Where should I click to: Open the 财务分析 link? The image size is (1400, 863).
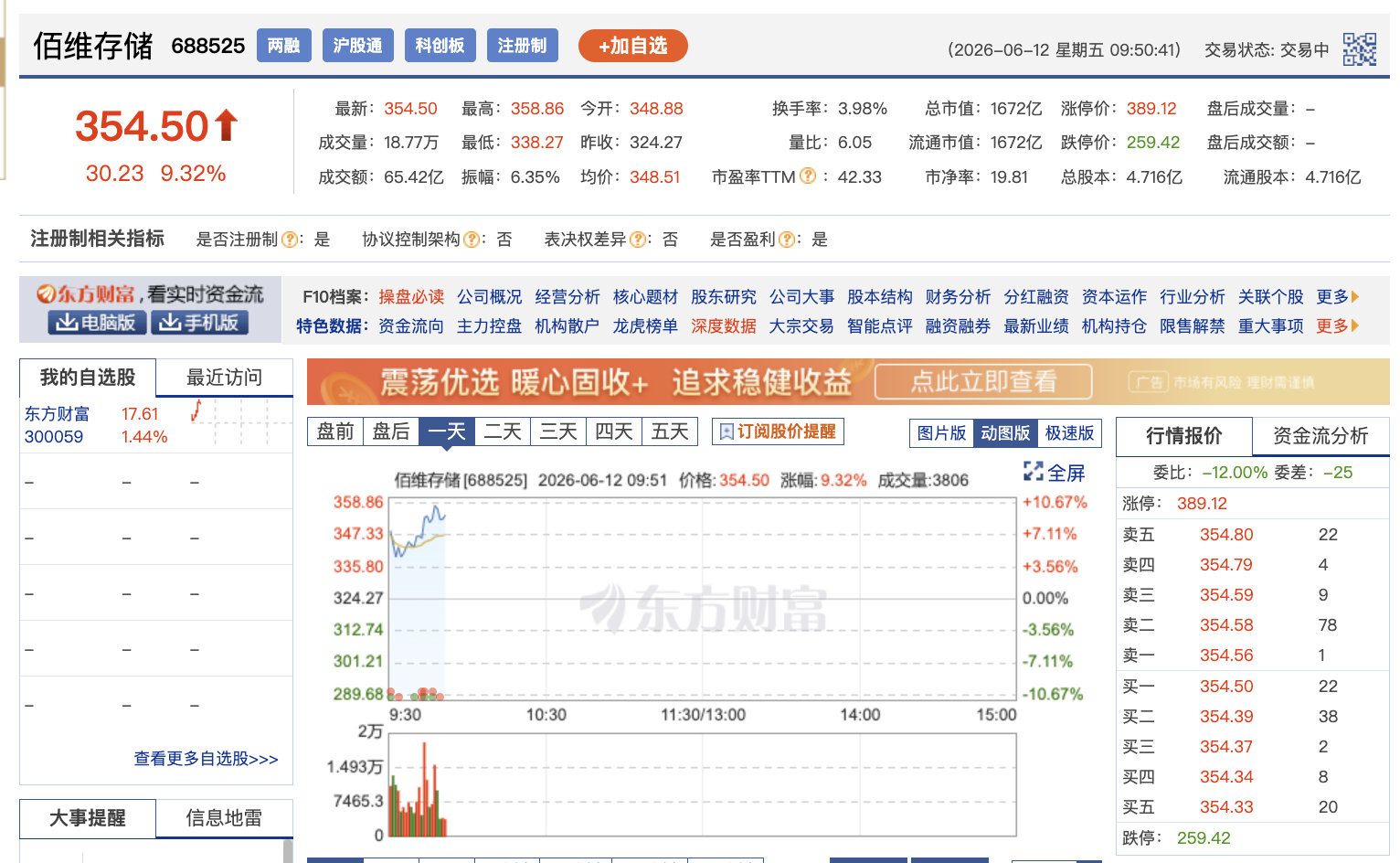click(x=958, y=297)
